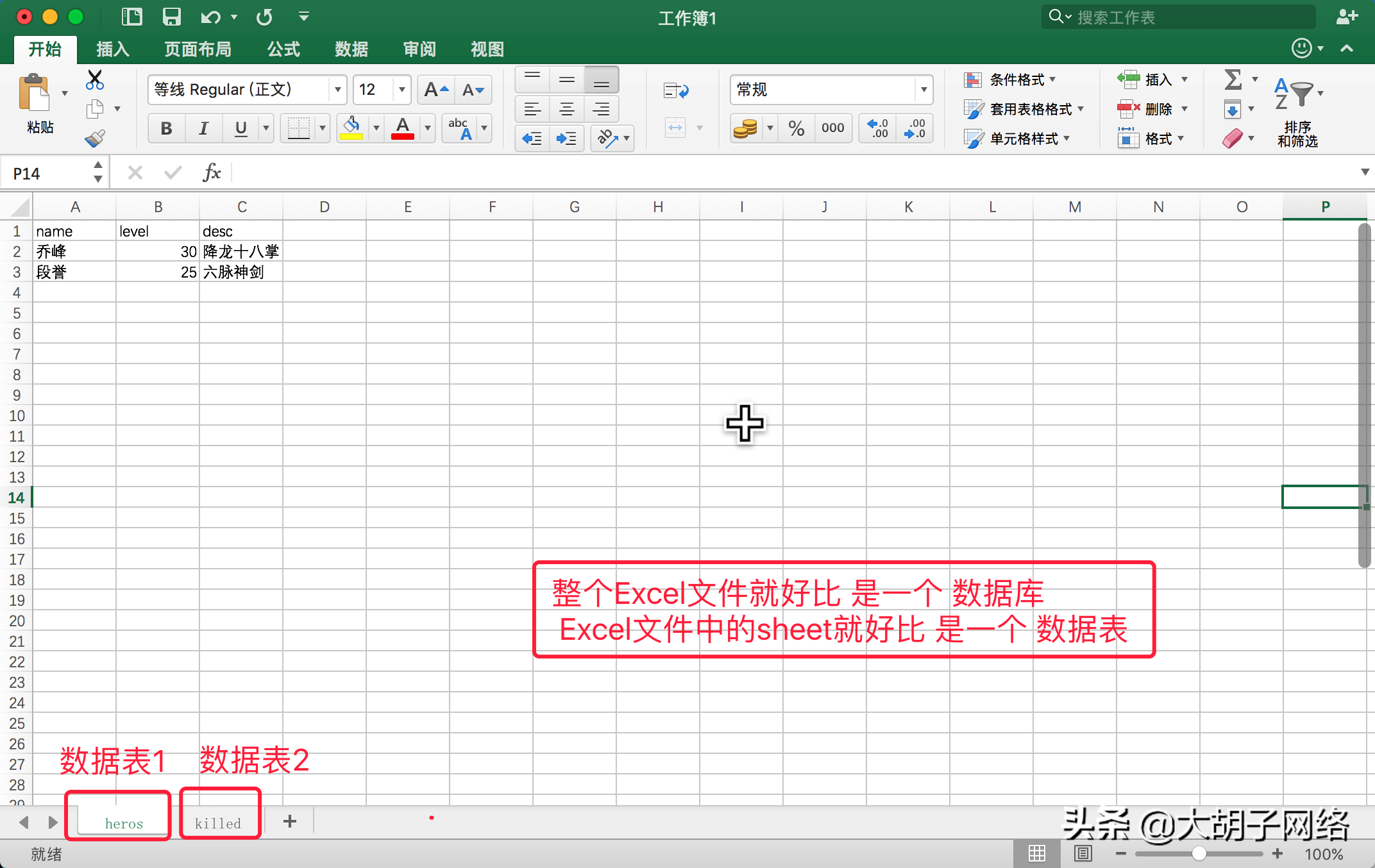Click the Copy icon

95,109
